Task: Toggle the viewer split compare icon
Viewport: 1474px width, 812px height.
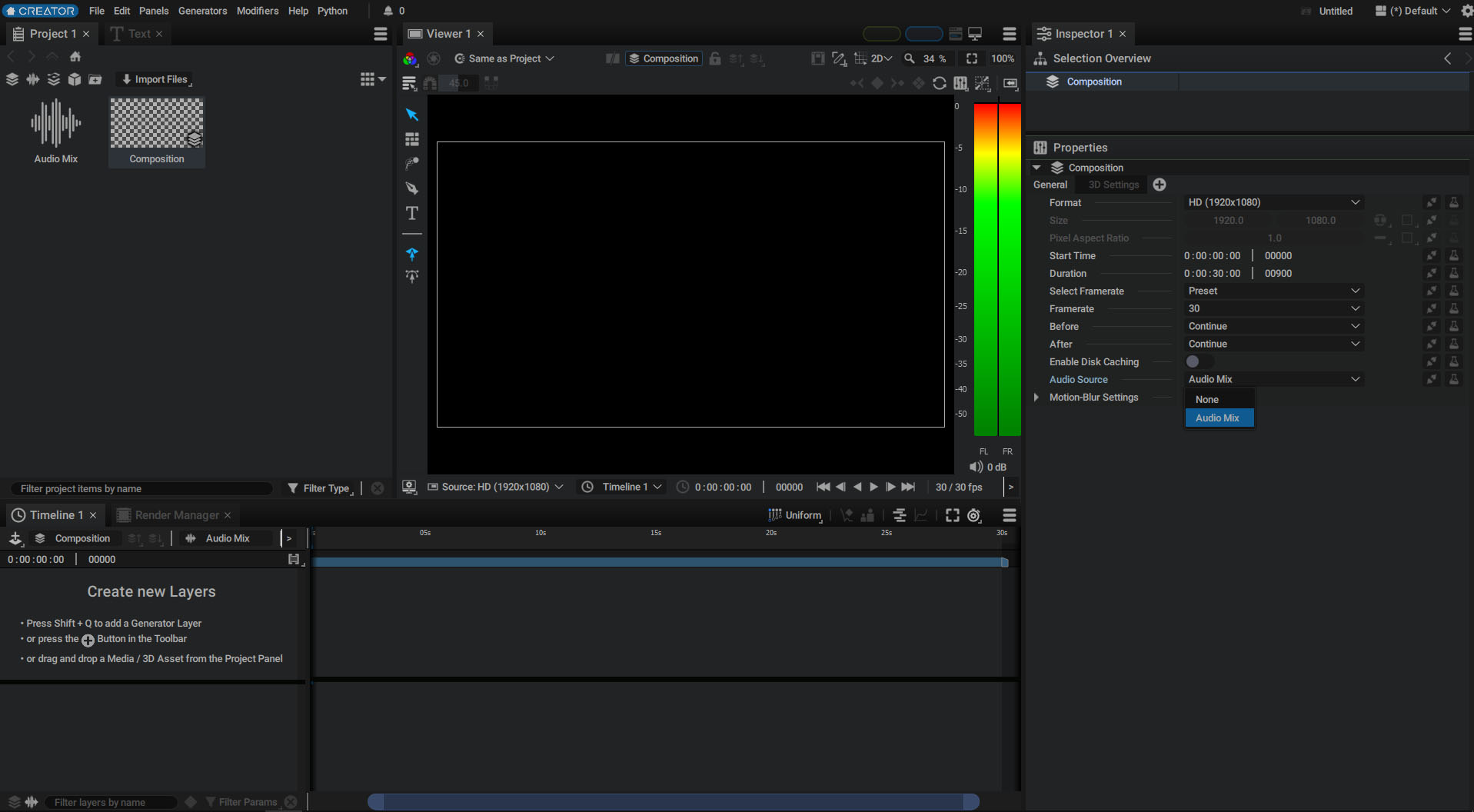Action: pyautogui.click(x=613, y=58)
